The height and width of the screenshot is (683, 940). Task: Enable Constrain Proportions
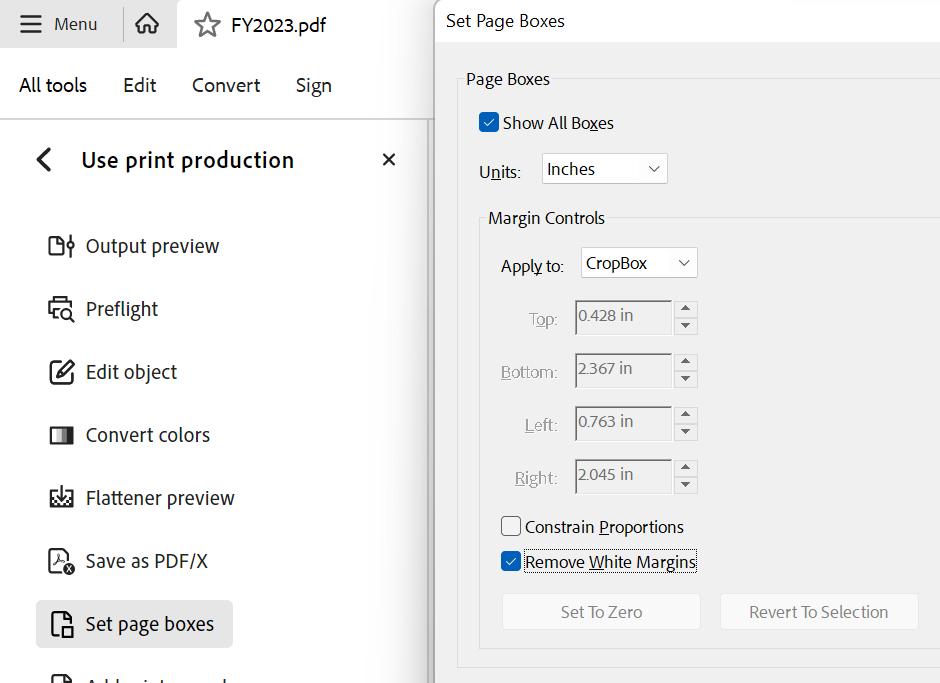(511, 526)
